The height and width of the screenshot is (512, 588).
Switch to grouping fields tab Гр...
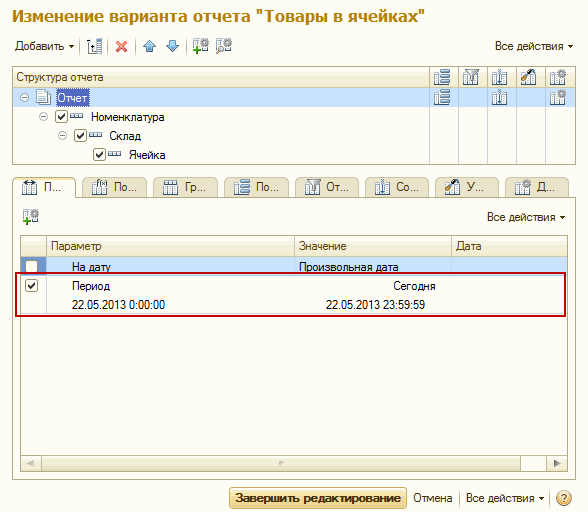pos(185,187)
